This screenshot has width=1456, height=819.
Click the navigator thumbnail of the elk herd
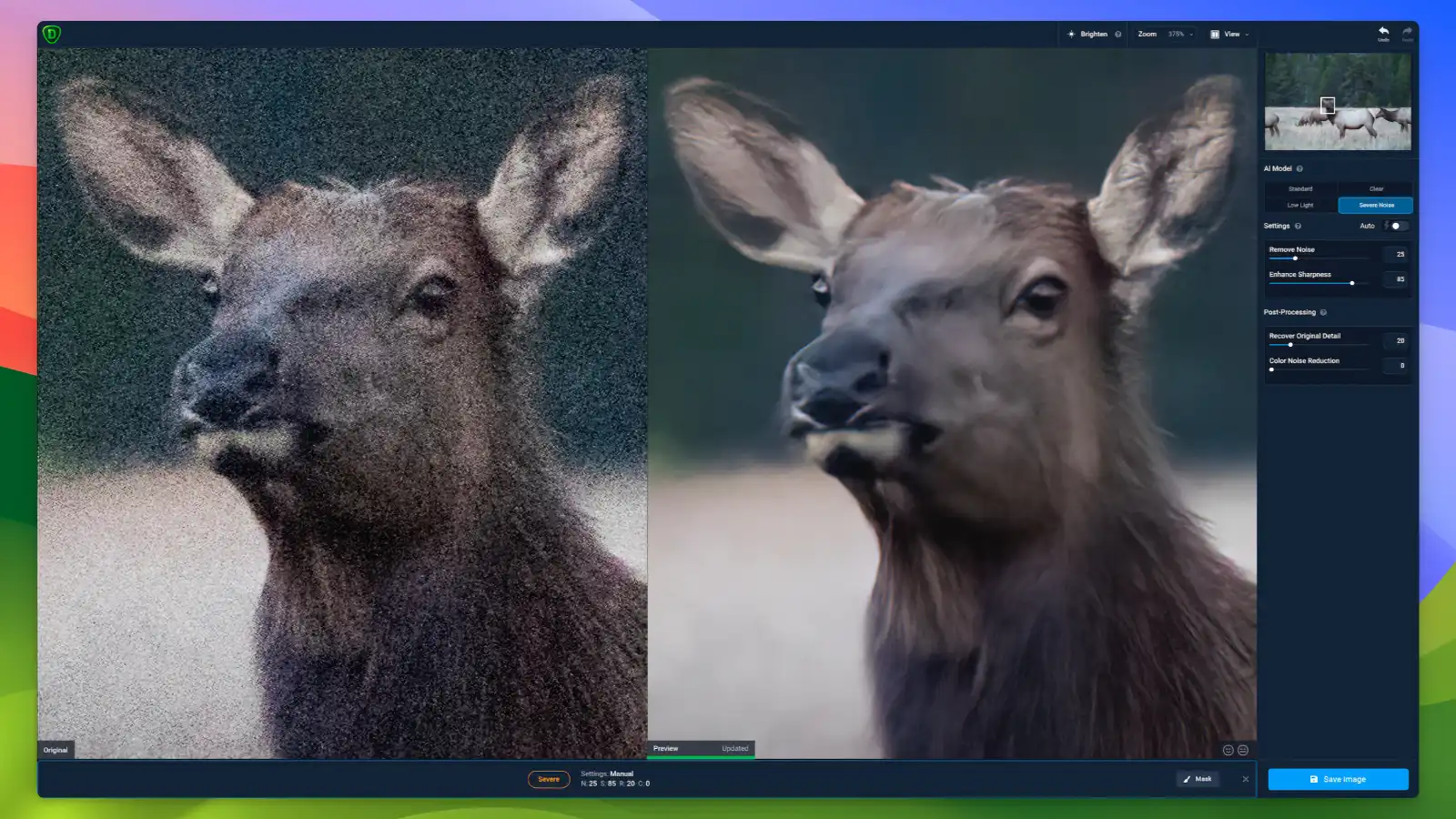click(1337, 102)
